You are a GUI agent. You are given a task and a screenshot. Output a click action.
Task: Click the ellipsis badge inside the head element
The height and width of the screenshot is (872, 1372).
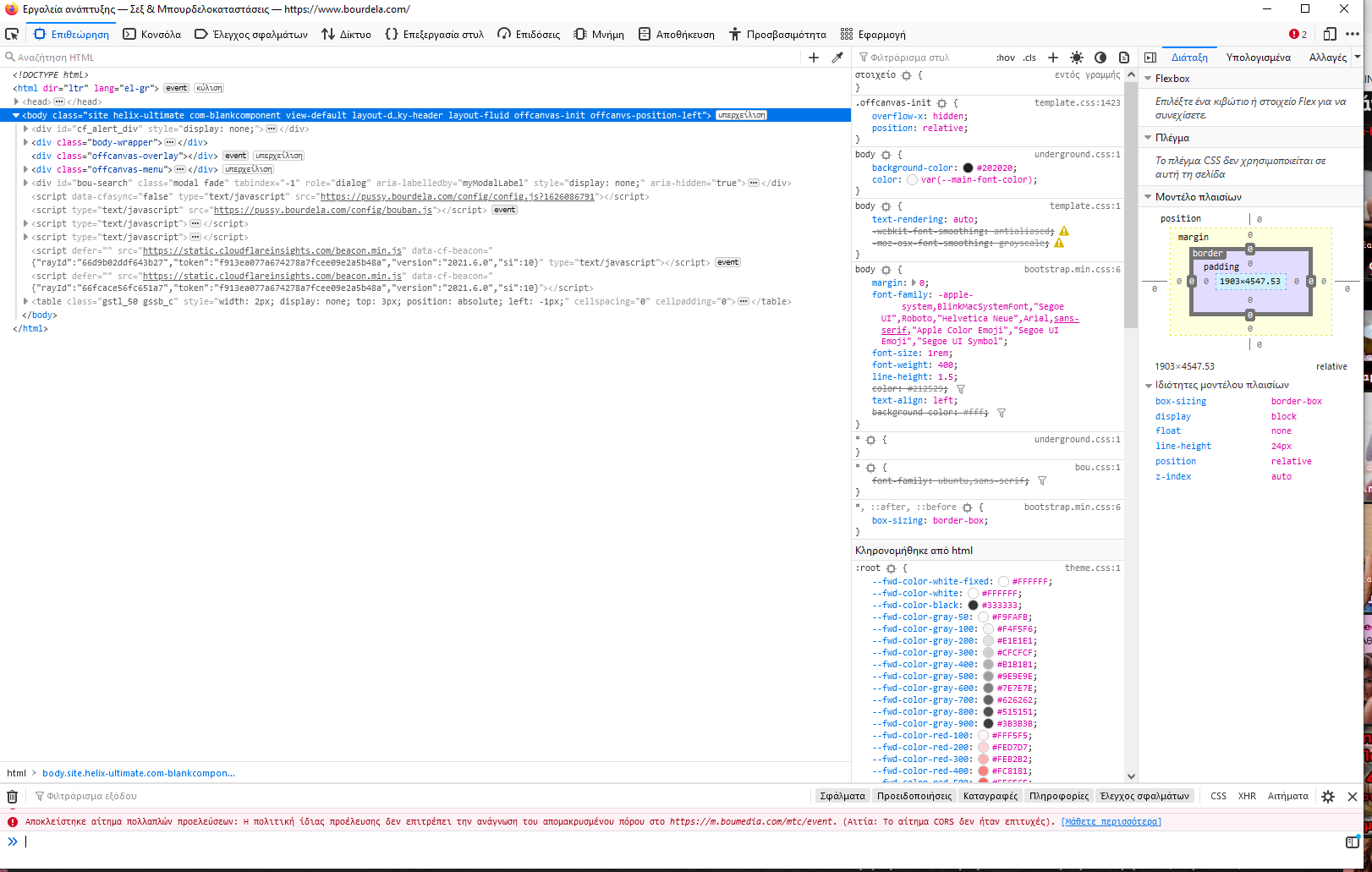59,101
